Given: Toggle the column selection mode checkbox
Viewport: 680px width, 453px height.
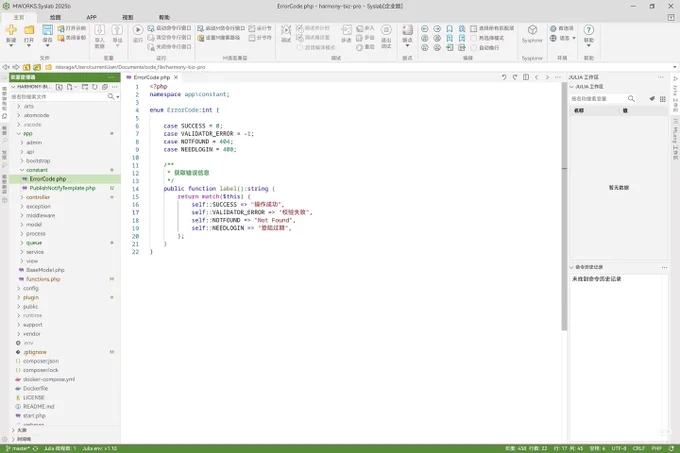Looking at the screenshot, I should pyautogui.click(x=474, y=38).
